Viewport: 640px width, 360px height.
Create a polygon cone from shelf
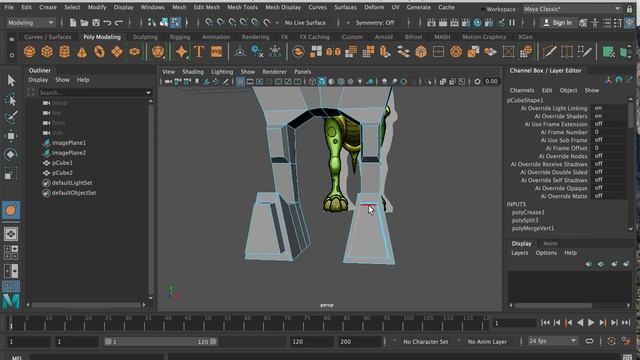[x=82, y=52]
